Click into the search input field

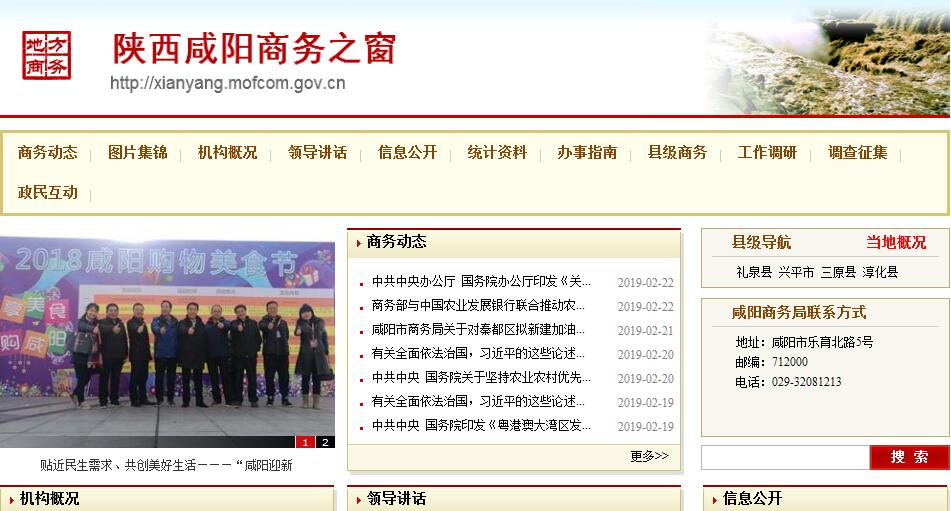click(x=785, y=458)
